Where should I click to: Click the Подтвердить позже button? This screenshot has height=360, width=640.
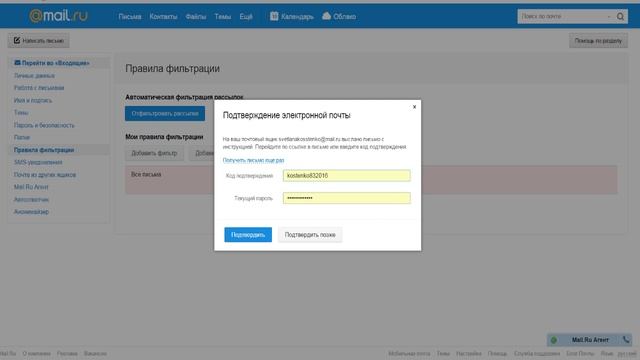(x=310, y=235)
